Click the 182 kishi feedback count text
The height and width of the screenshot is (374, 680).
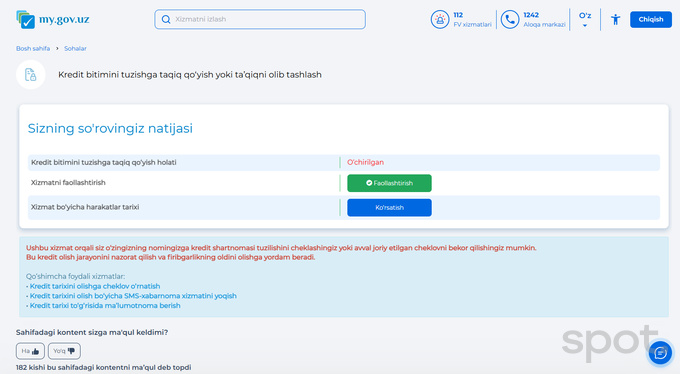tap(104, 367)
